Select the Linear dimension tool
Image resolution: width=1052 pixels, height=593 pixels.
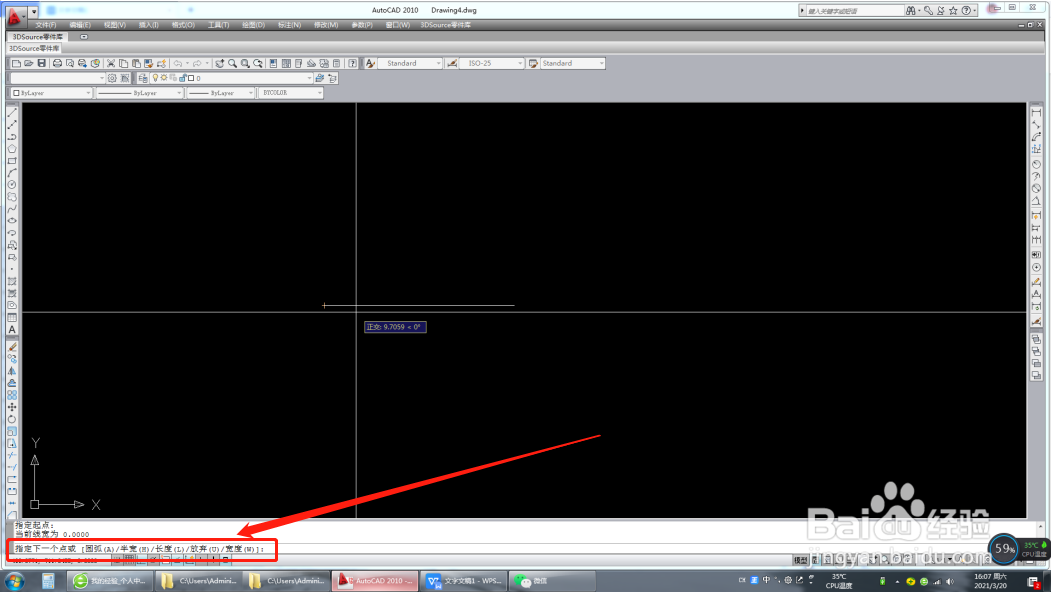click(x=1037, y=113)
